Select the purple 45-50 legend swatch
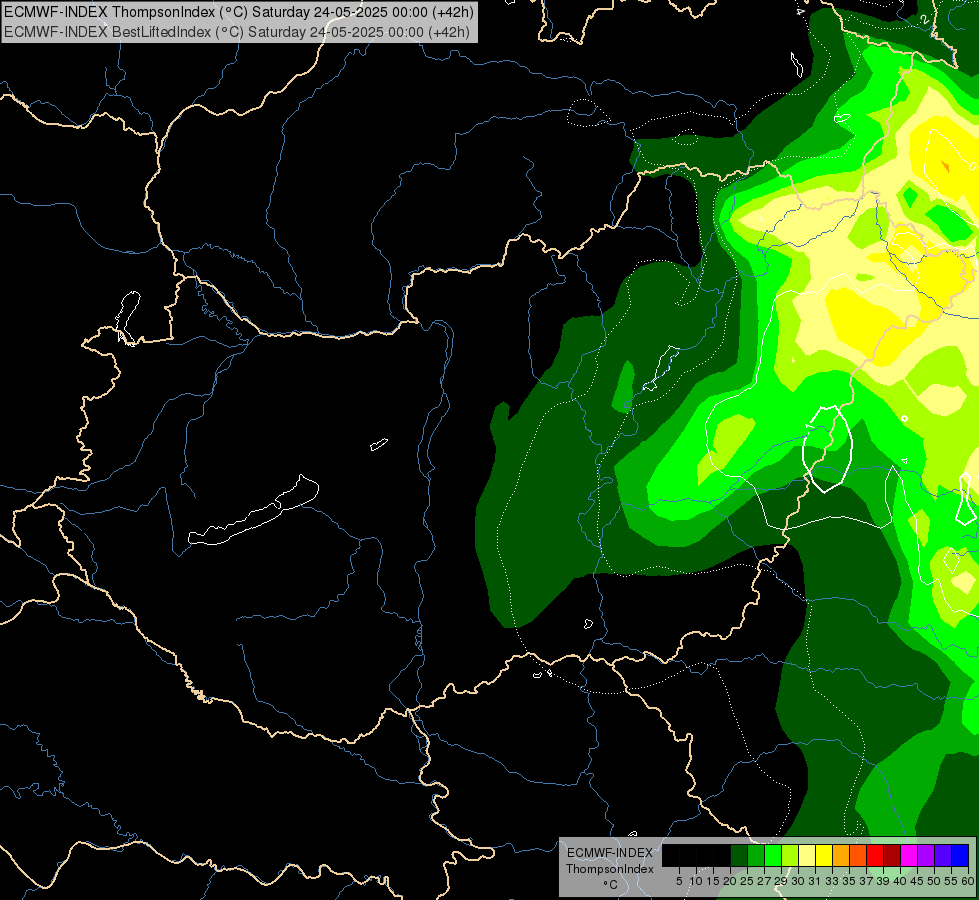The image size is (979, 900). [x=927, y=855]
